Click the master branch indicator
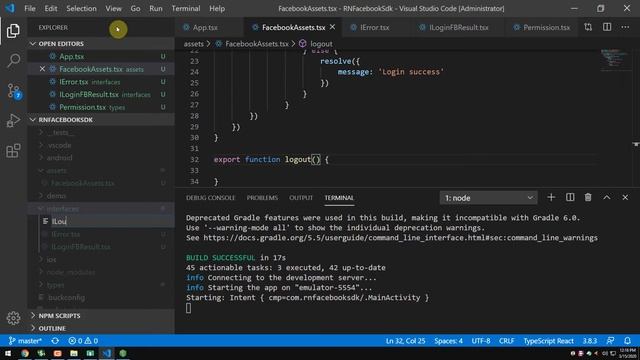 pos(25,341)
